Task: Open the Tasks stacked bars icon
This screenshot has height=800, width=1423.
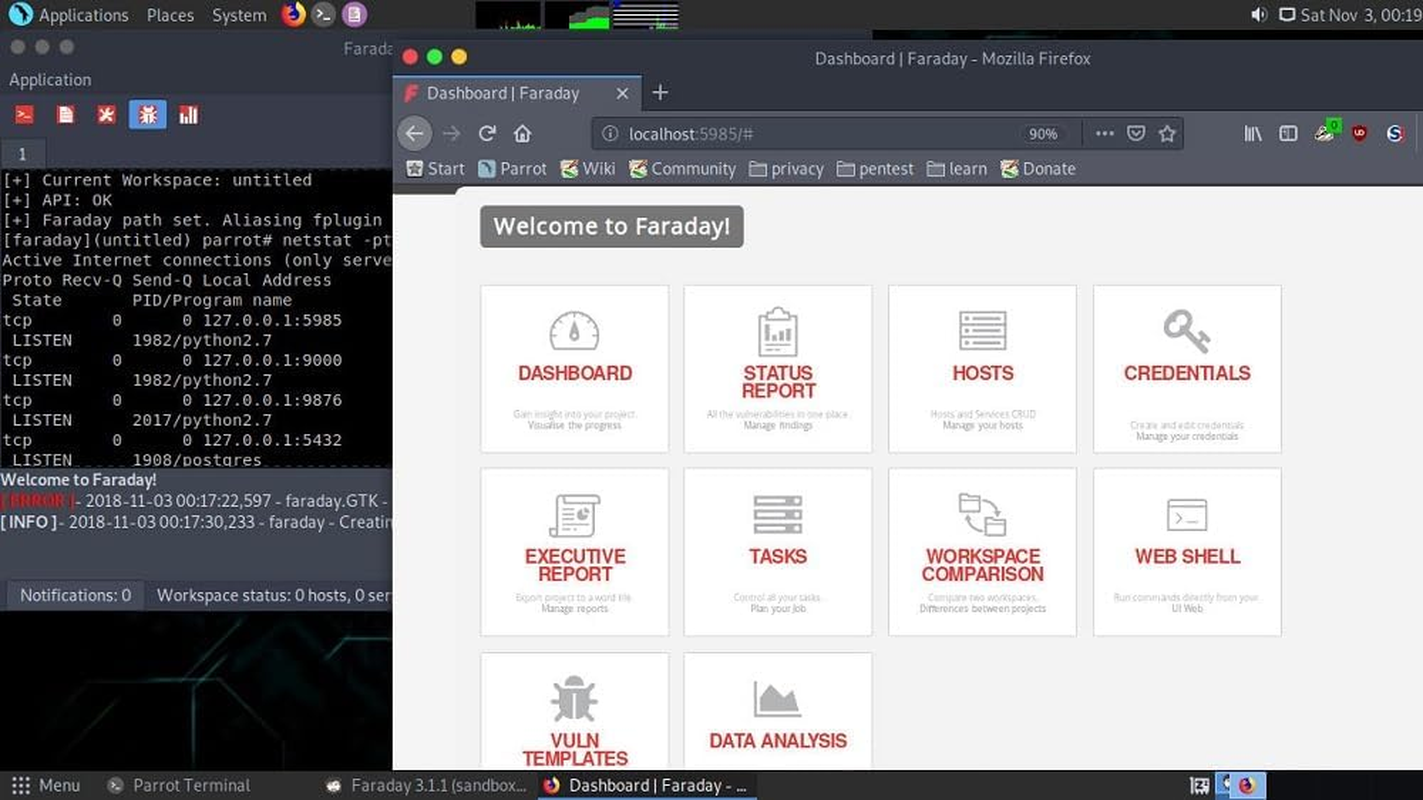Action: click(778, 516)
